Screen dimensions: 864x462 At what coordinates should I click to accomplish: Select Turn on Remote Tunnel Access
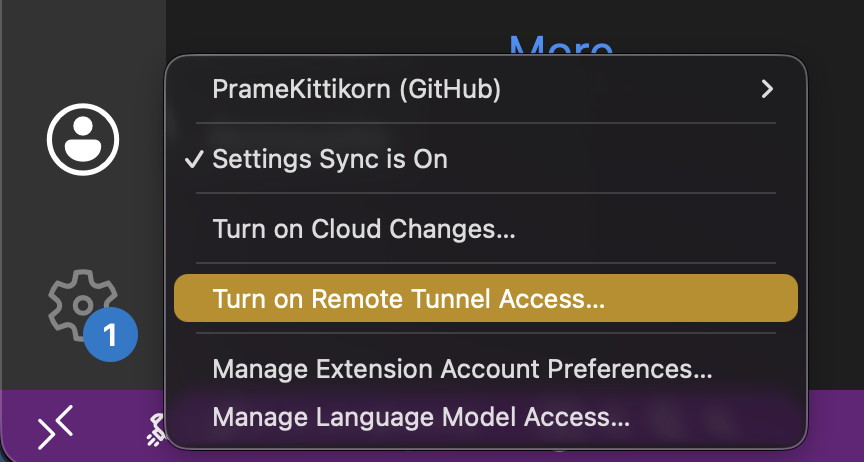click(409, 298)
